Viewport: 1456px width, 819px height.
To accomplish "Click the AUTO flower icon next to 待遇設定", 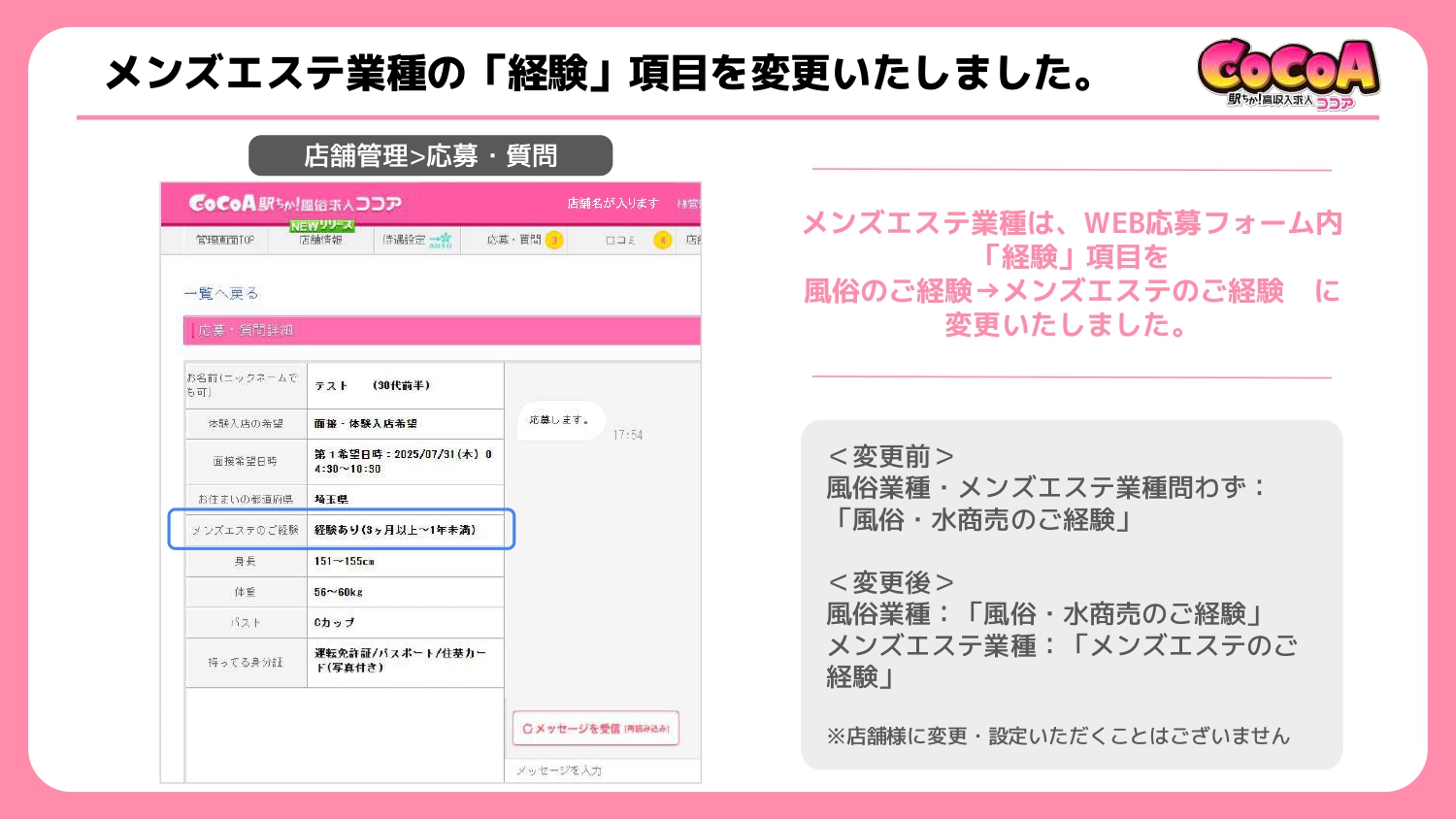I will [x=442, y=243].
